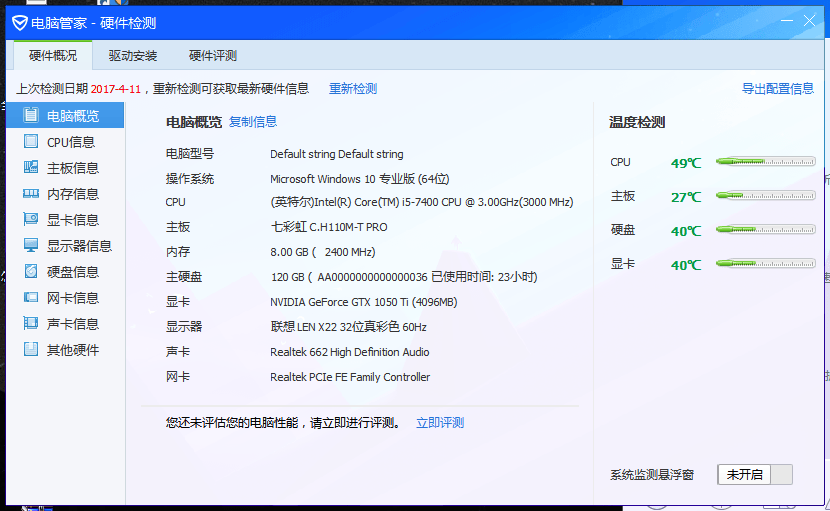Switch to the 硬件评测 tab

[x=213, y=56]
